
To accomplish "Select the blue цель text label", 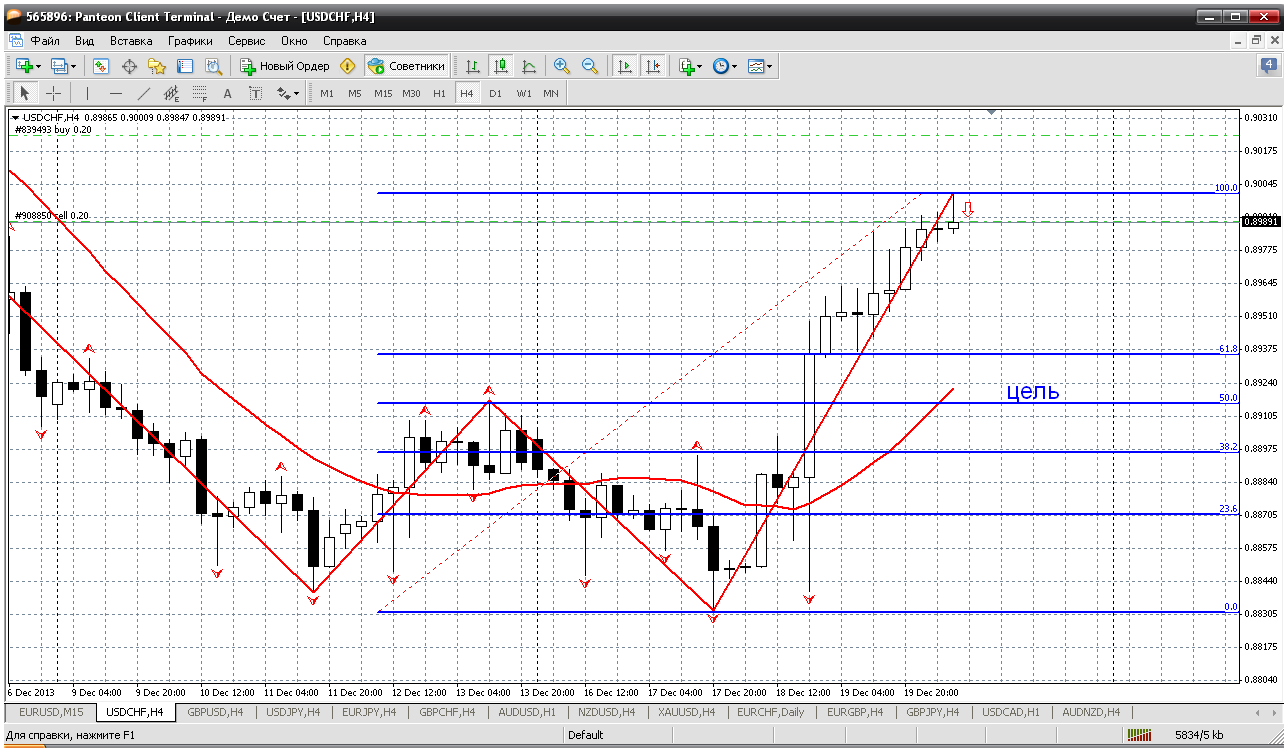I will (1032, 391).
